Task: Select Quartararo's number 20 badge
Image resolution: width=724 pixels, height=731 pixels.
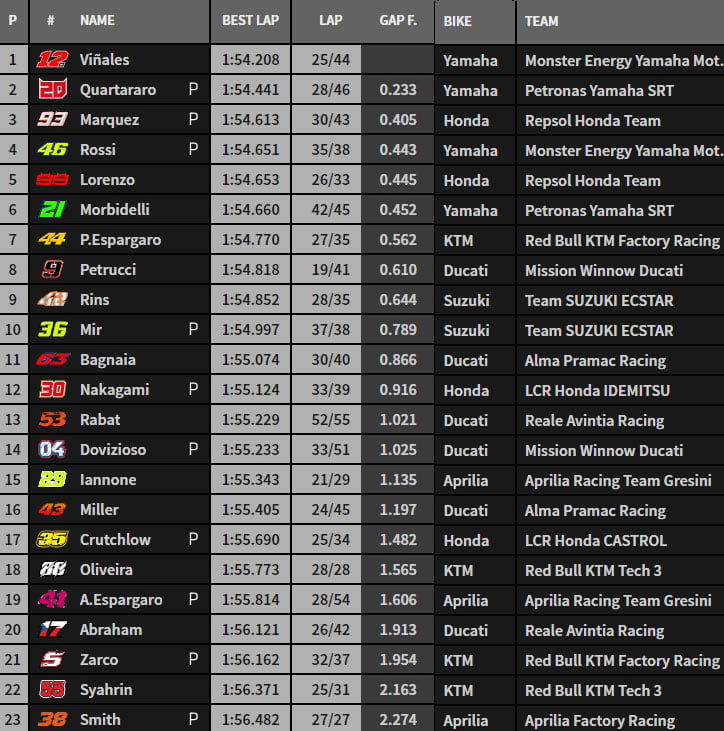Action: point(52,89)
